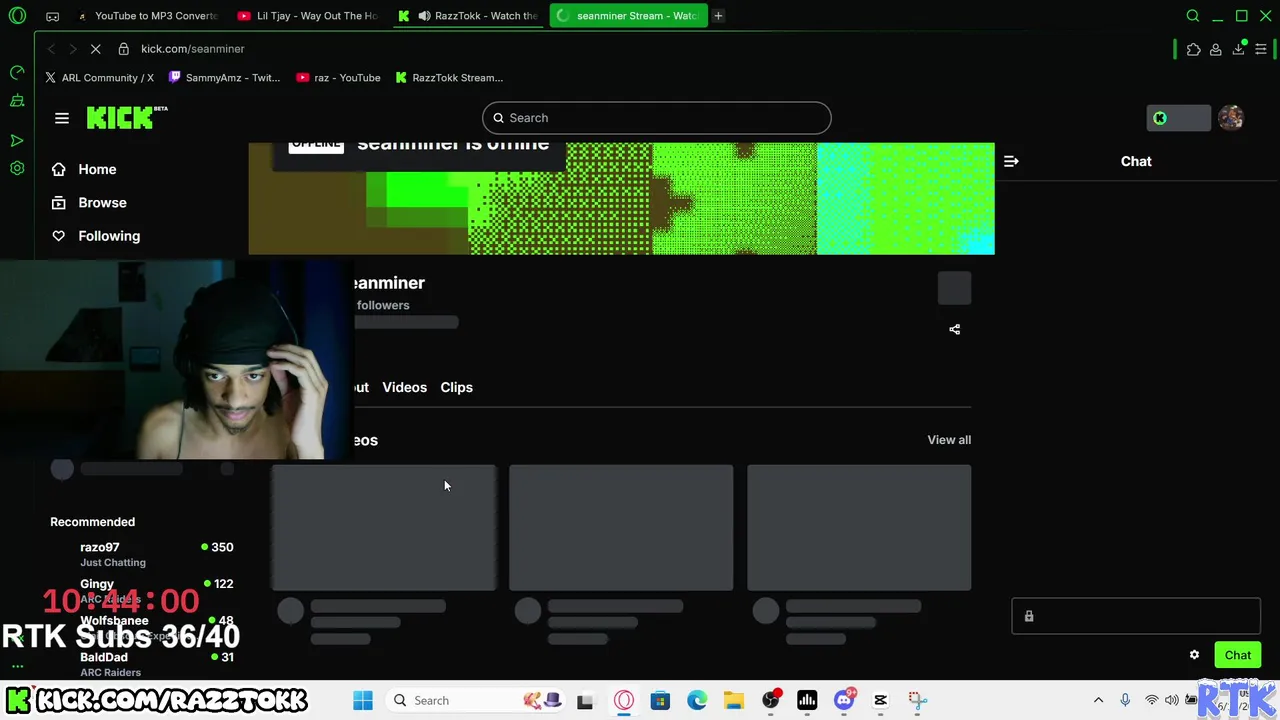The width and height of the screenshot is (1280, 720).
Task: Open RazzTokk Stream bookmark
Action: [449, 78]
